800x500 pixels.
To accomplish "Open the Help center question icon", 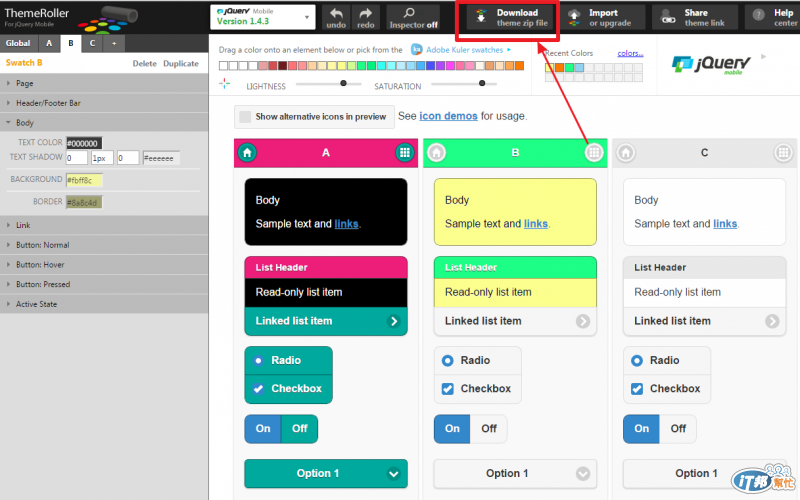I will [x=759, y=15].
